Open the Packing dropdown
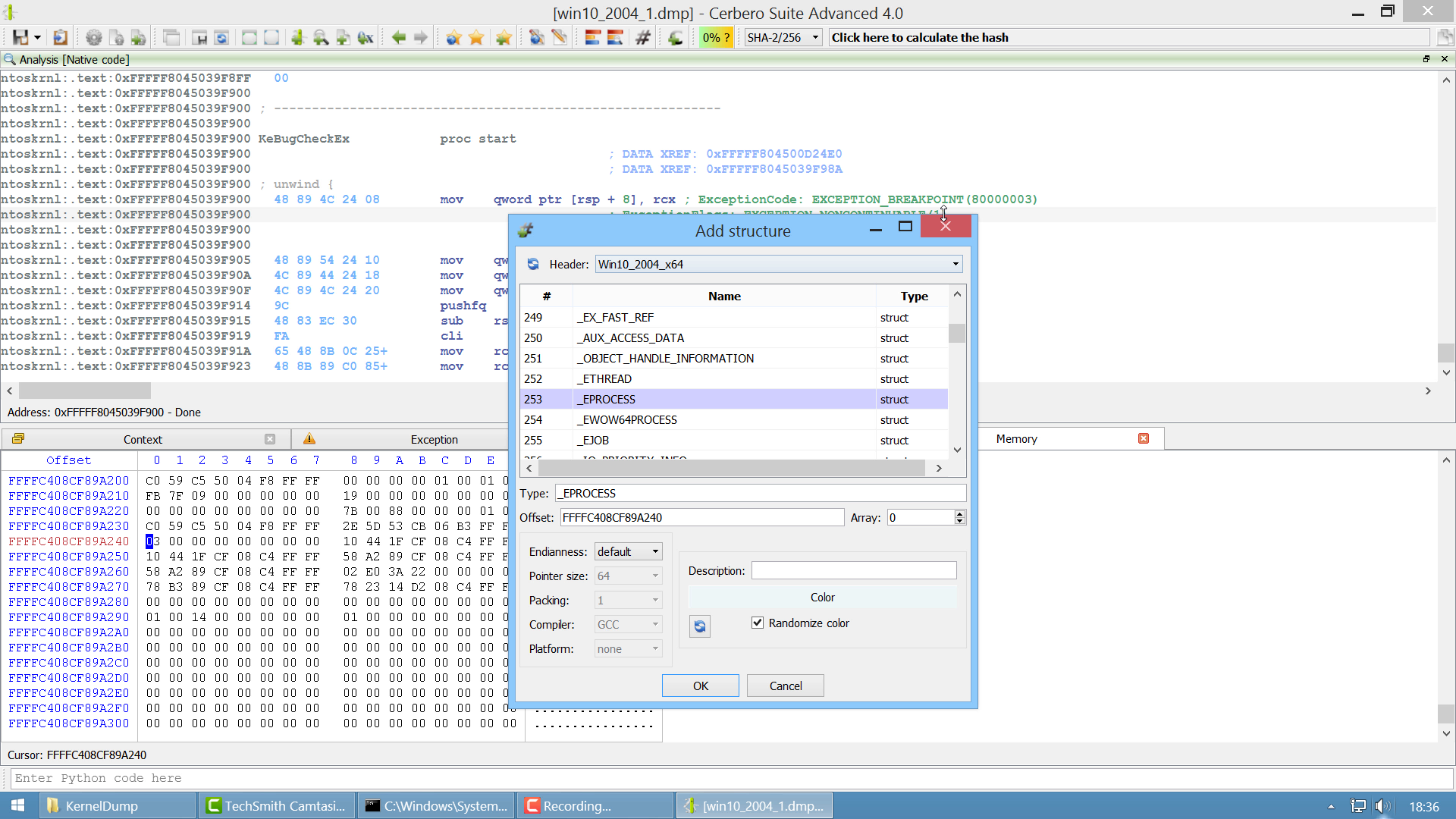The width and height of the screenshot is (1456, 819). (x=628, y=600)
